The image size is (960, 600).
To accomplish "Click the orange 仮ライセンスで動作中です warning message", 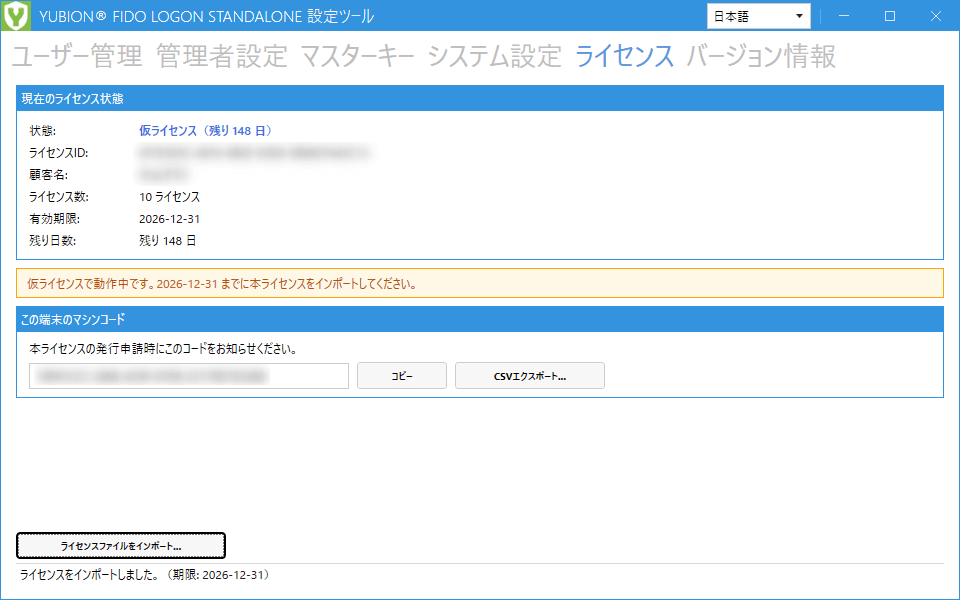I will [x=480, y=283].
